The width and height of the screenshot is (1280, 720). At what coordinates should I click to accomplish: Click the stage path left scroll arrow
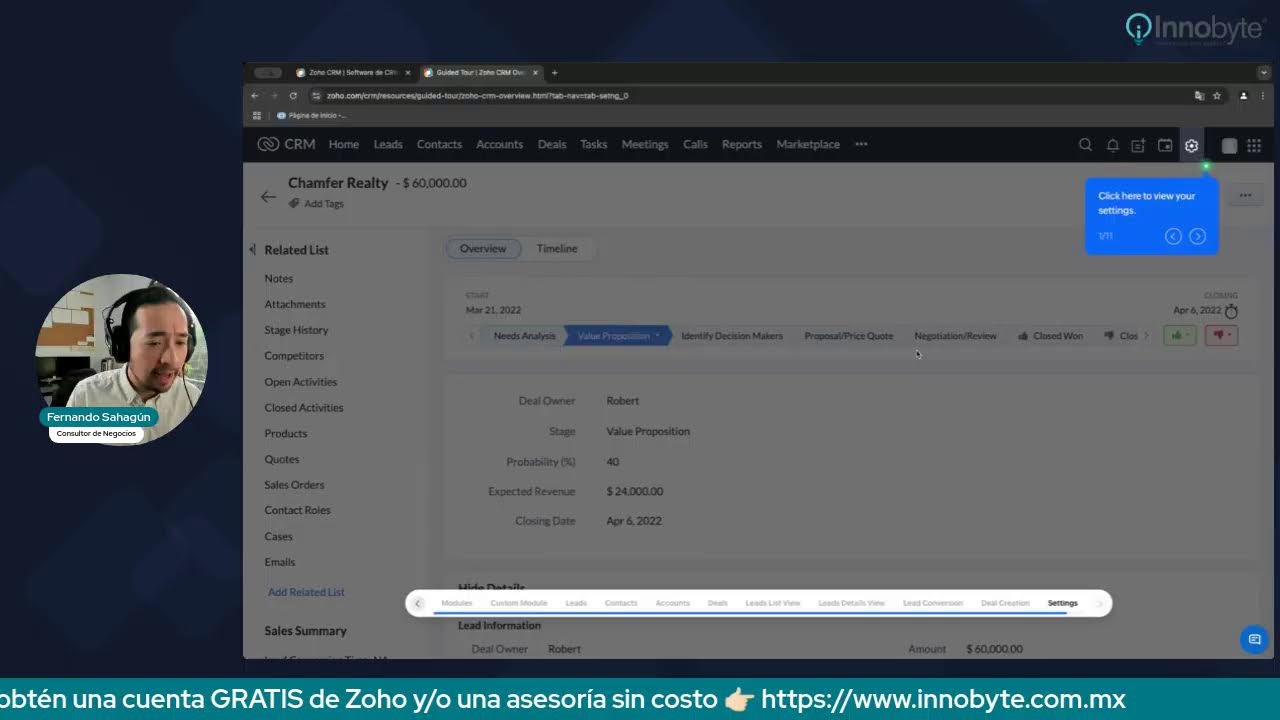[x=472, y=336]
